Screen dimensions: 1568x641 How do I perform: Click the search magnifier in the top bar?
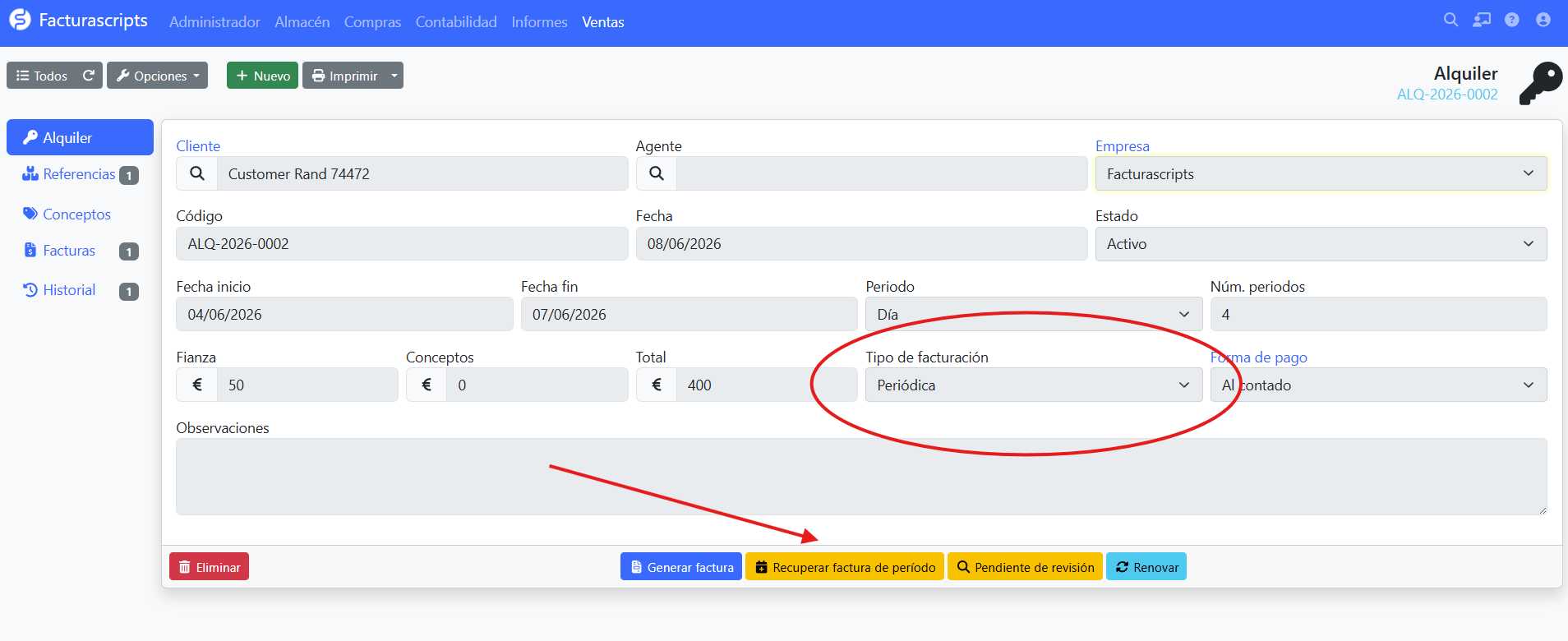pyautogui.click(x=1450, y=21)
